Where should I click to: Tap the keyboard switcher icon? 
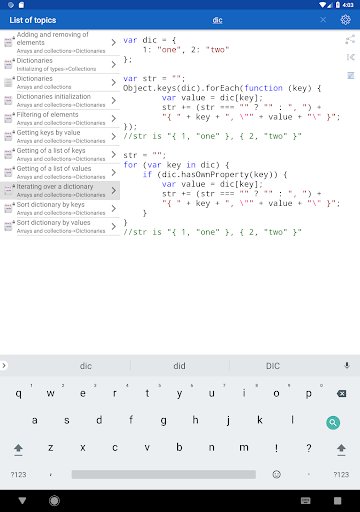click(306, 500)
